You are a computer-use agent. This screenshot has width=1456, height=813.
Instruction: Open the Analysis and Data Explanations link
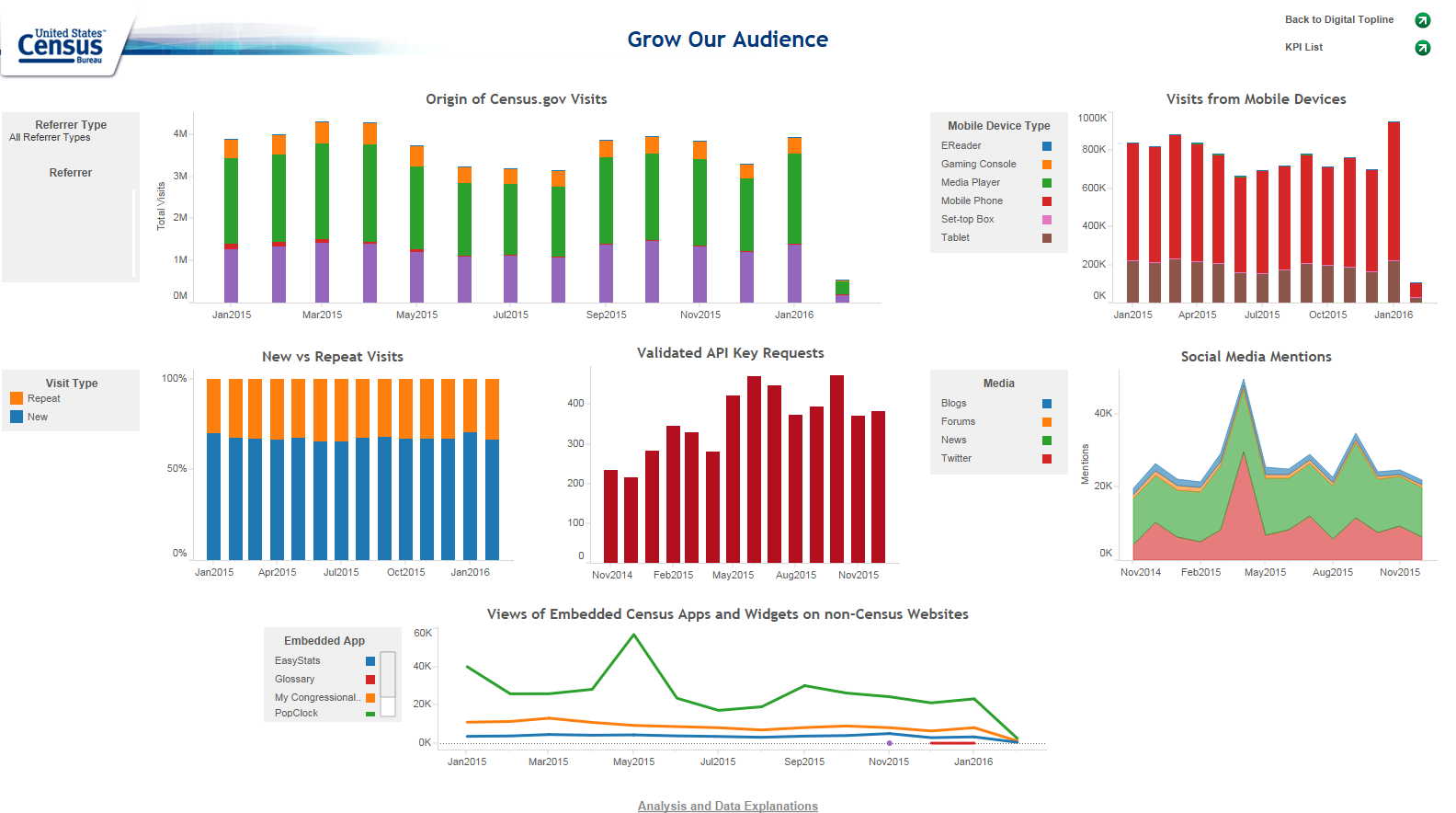(x=727, y=806)
